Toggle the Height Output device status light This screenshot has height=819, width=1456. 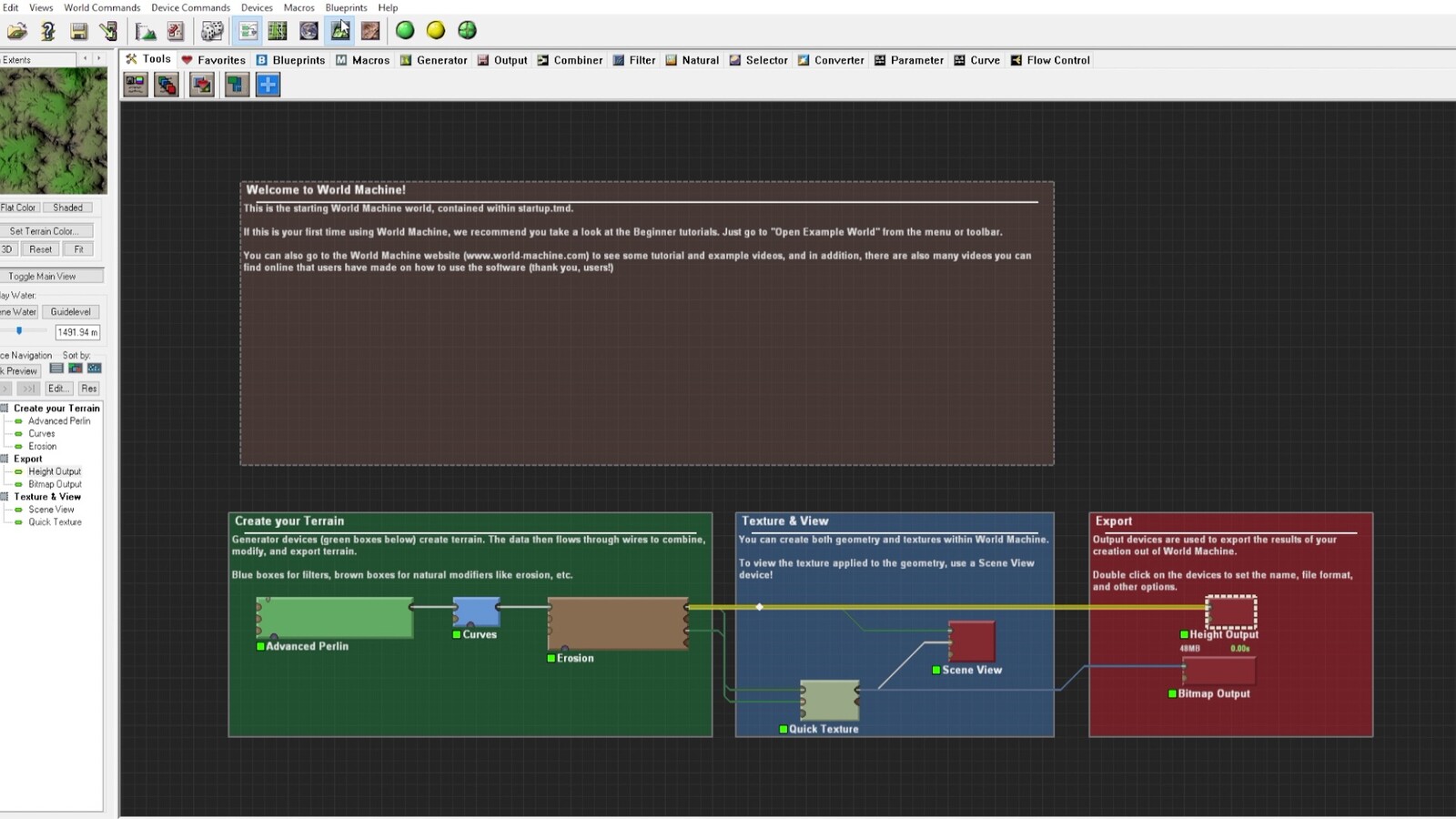[1184, 634]
